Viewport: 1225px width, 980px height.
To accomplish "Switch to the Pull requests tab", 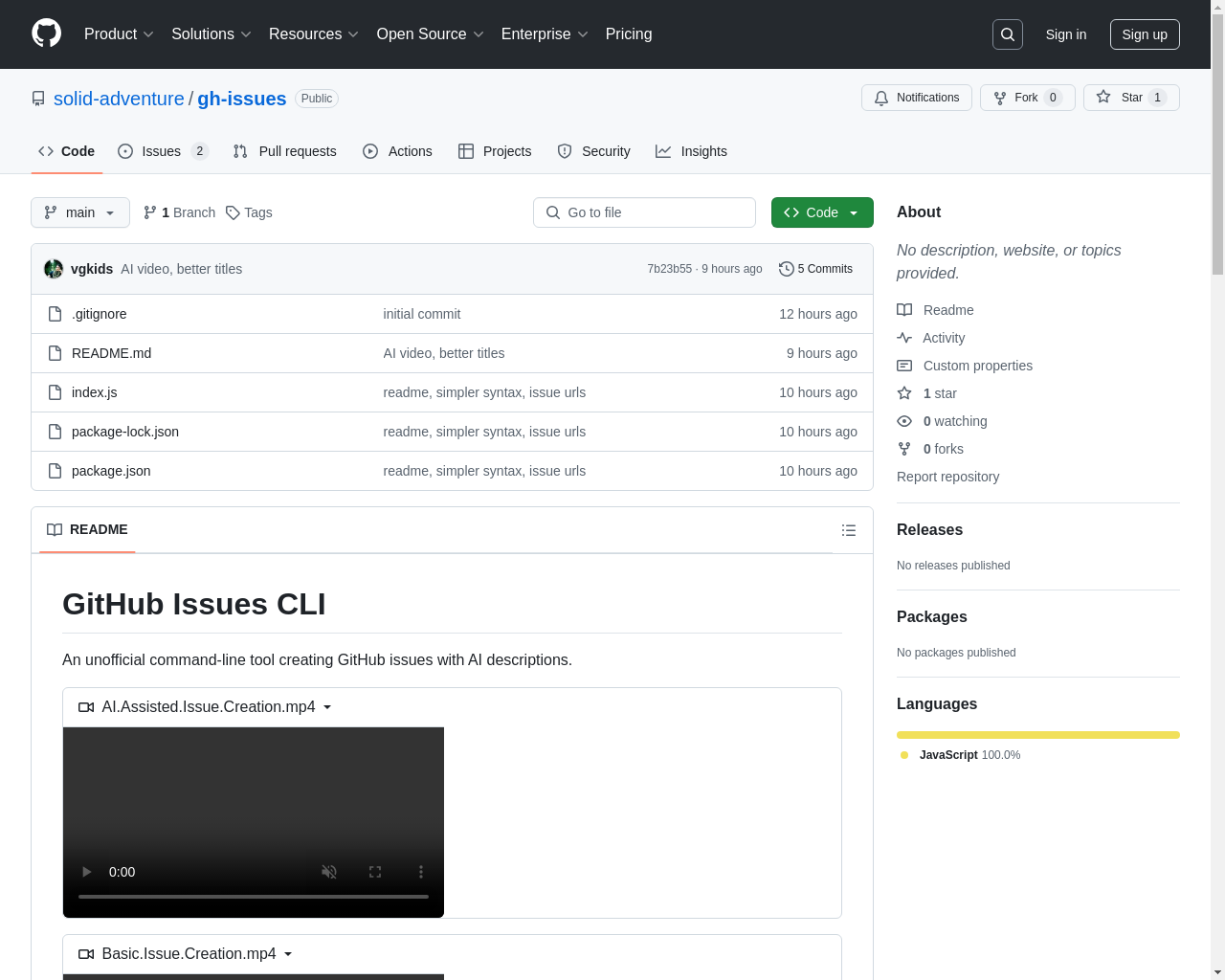I will coord(284,151).
